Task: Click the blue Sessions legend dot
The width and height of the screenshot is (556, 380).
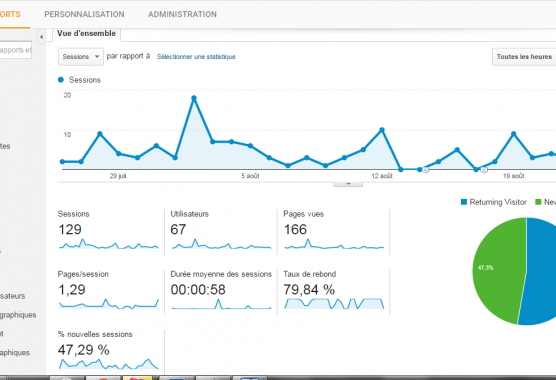Action: click(x=61, y=80)
